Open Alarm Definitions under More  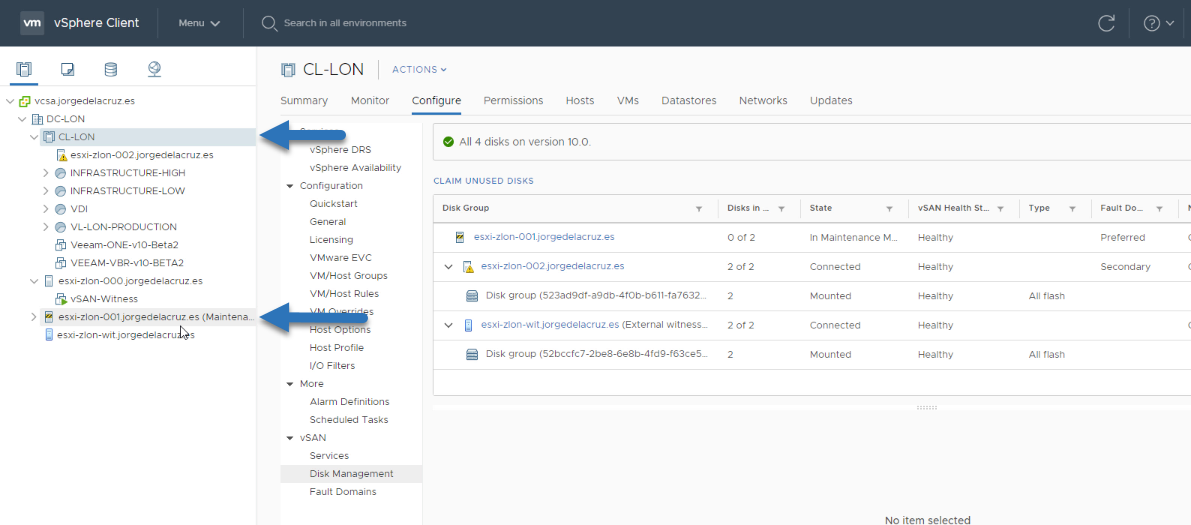click(349, 402)
